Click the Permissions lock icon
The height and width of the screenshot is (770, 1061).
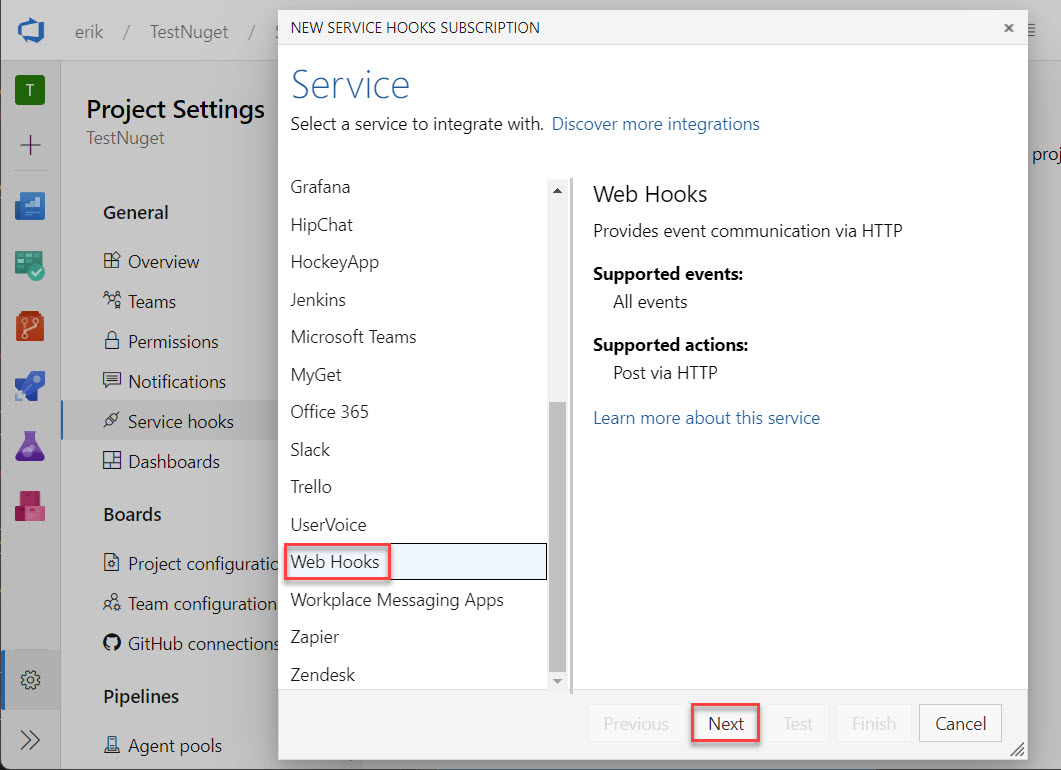(x=112, y=340)
